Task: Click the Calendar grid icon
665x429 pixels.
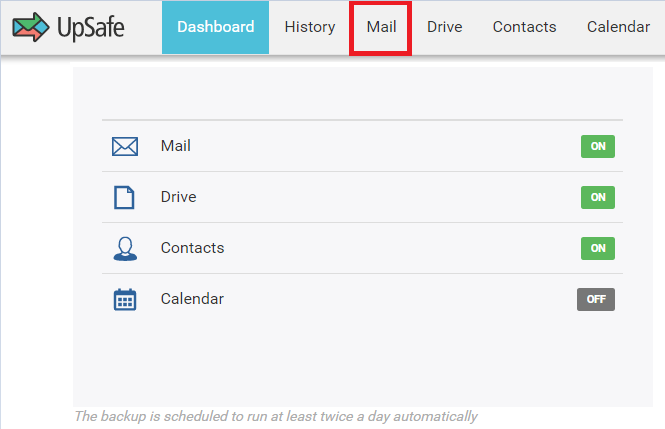Action: pos(125,299)
